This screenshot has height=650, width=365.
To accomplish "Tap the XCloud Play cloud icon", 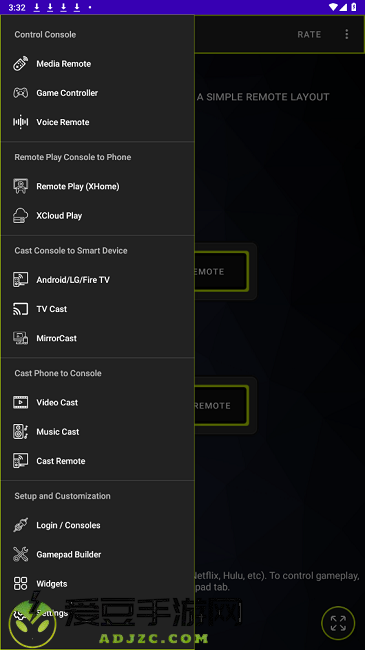I will click(x=20, y=216).
